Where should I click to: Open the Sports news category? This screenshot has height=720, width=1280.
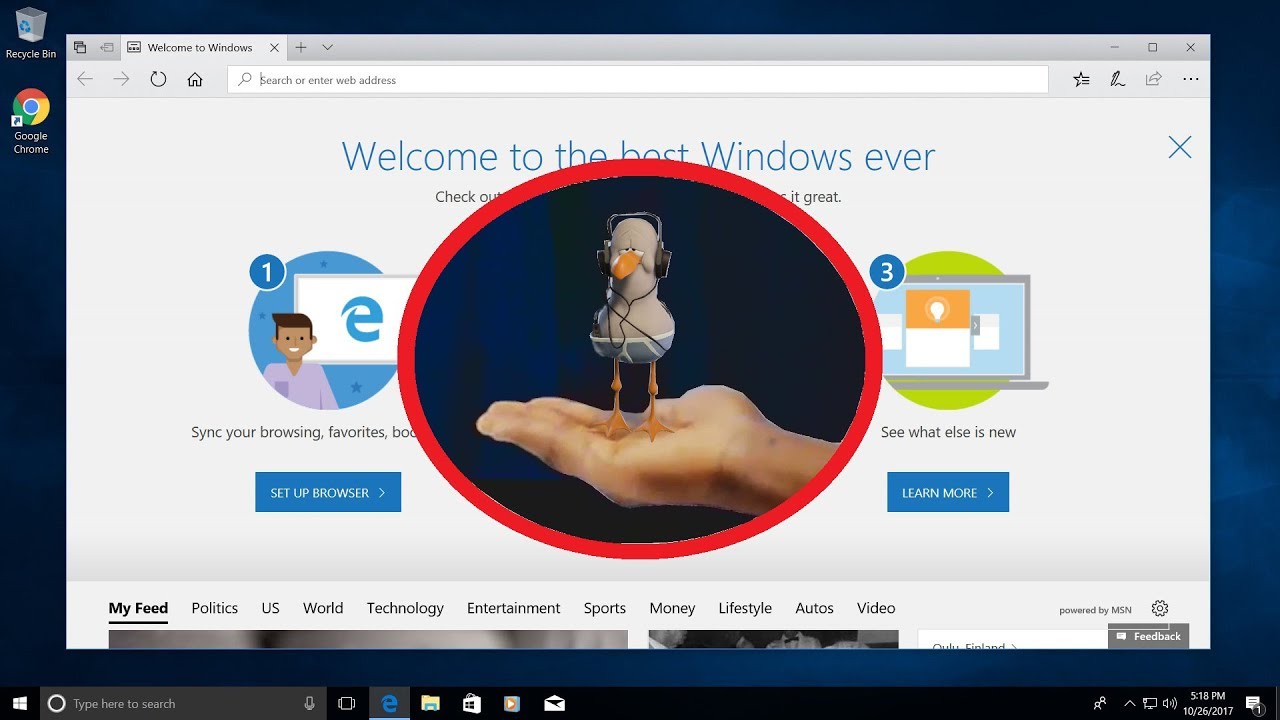[x=605, y=608]
